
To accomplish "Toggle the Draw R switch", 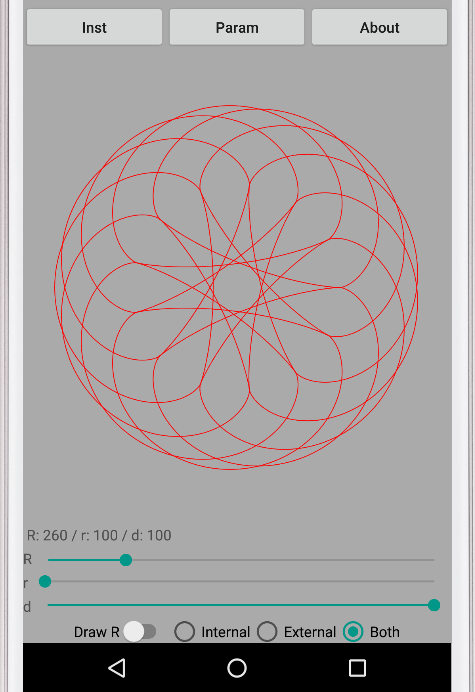I will tap(140, 632).
